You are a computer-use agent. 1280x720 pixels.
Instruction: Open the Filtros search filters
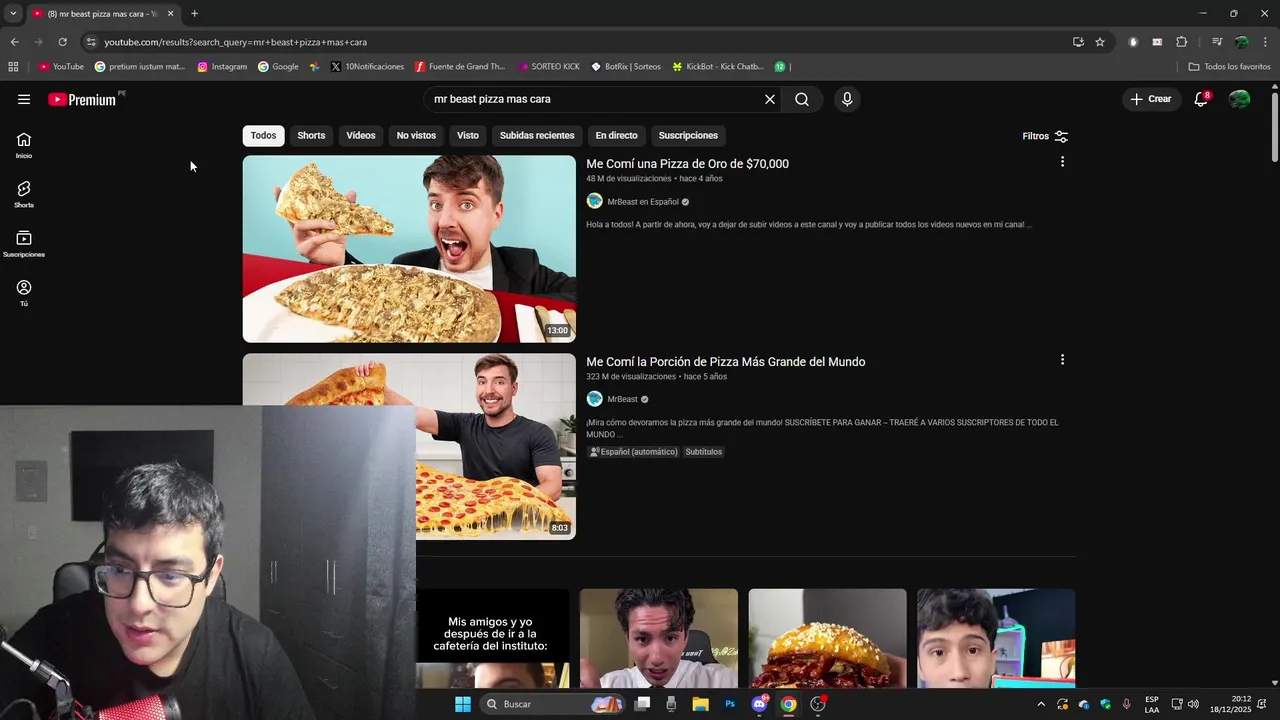[x=1045, y=136]
